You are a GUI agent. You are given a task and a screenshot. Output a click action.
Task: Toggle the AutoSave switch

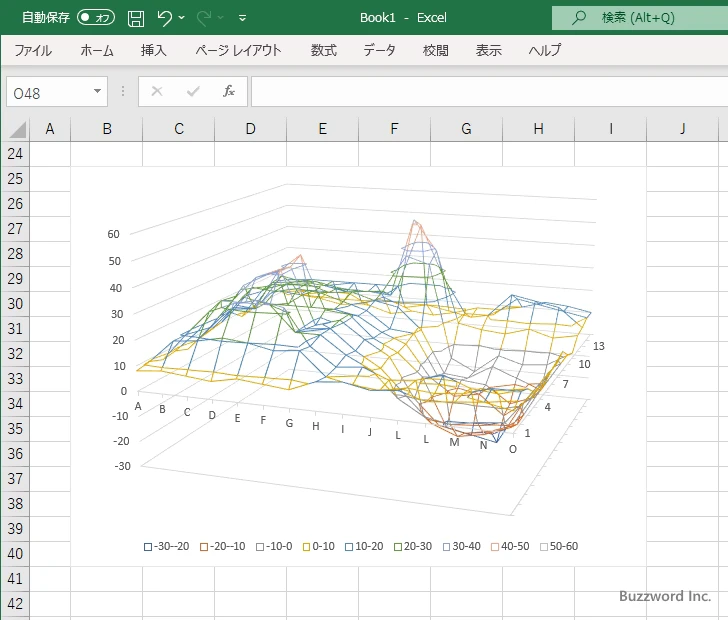click(x=96, y=18)
